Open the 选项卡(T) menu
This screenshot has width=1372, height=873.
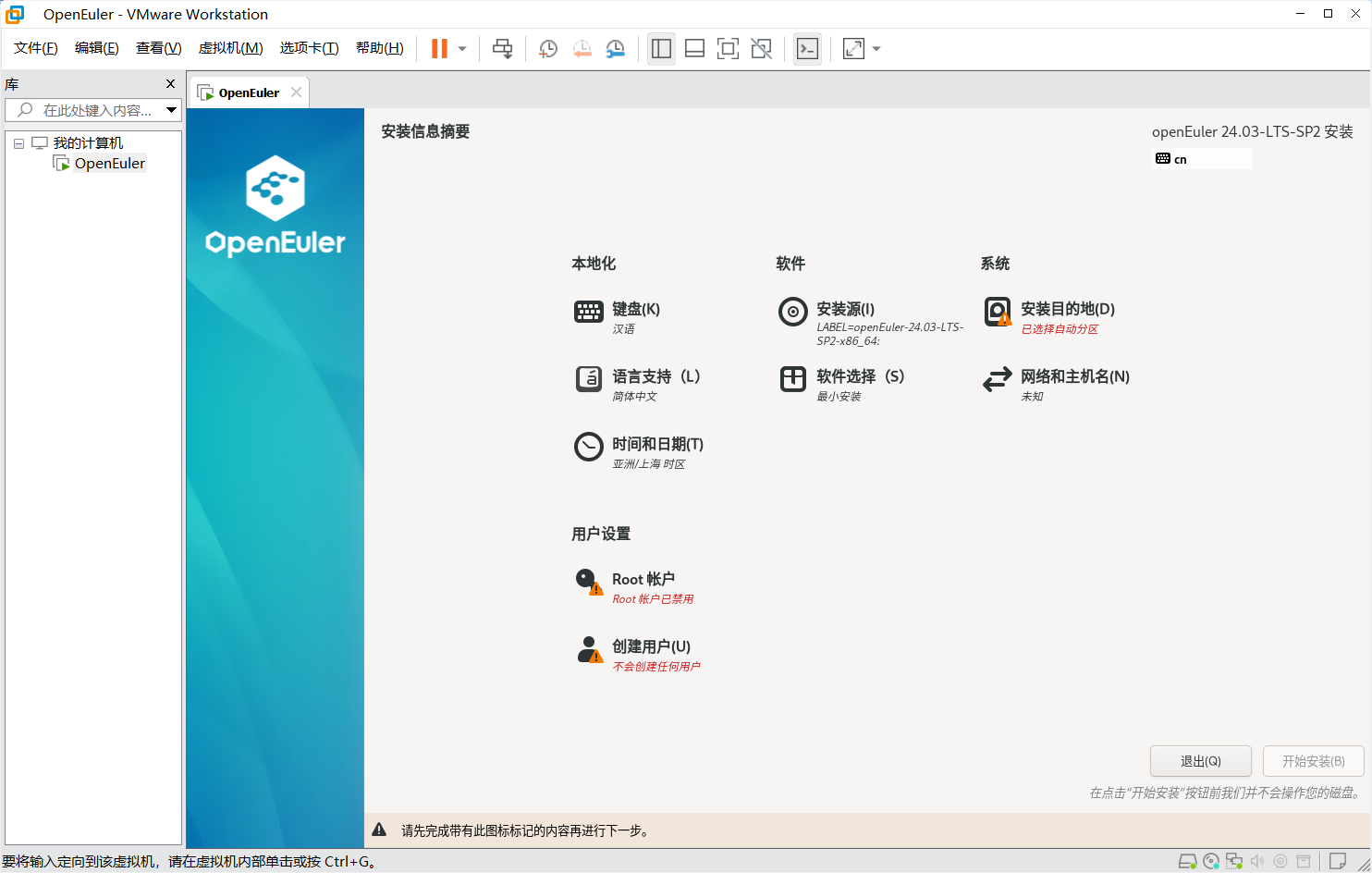click(x=310, y=48)
